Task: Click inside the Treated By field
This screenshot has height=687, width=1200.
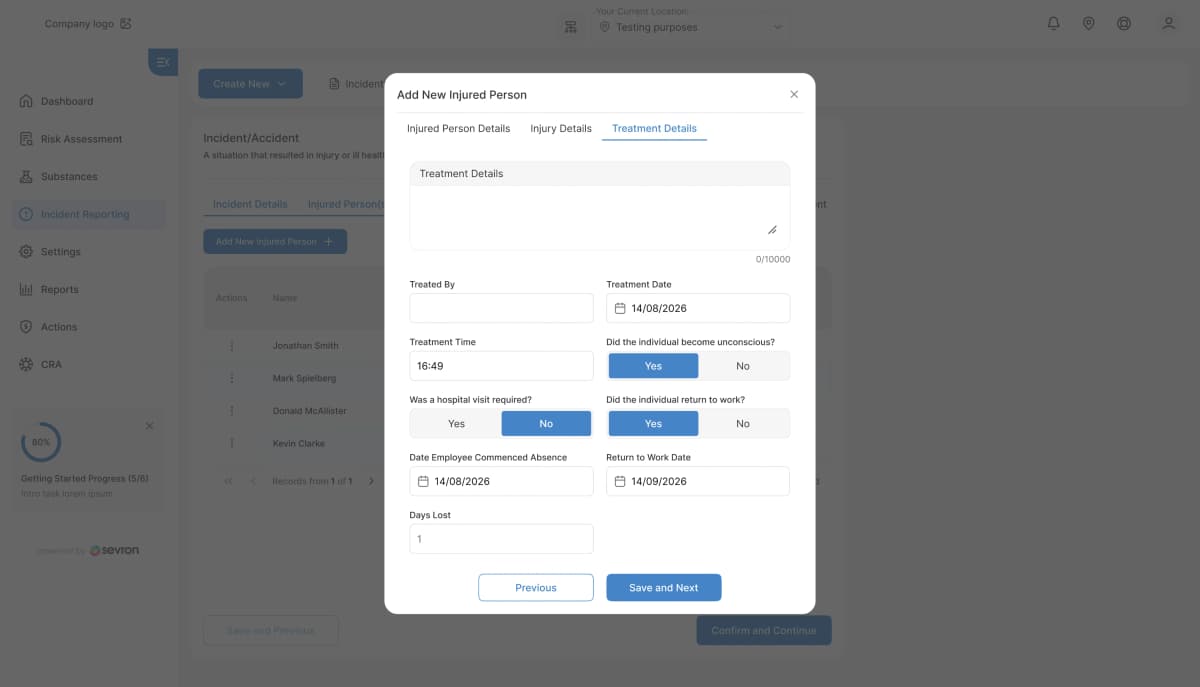Action: (500, 308)
